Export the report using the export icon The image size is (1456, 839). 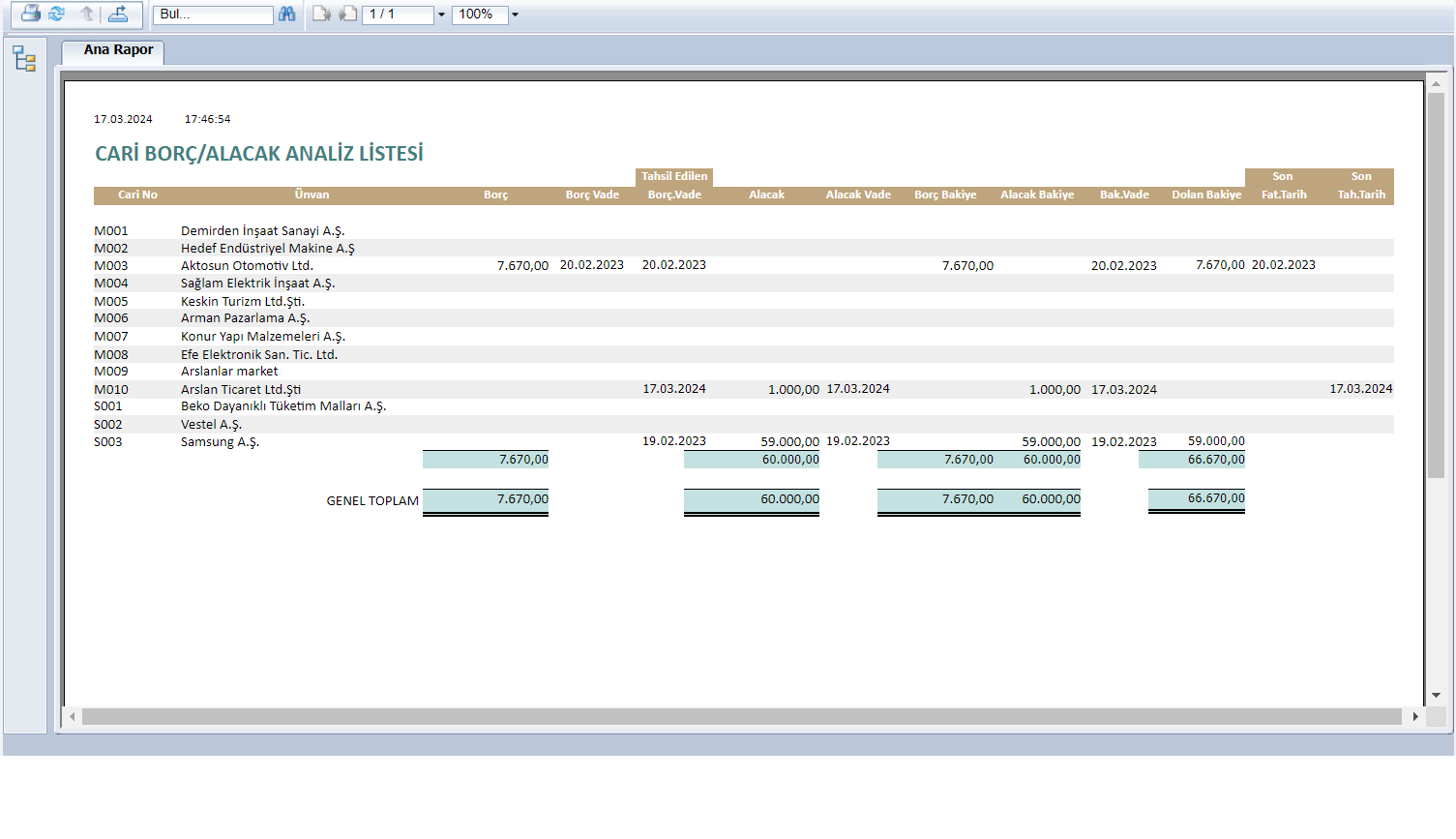coord(118,14)
